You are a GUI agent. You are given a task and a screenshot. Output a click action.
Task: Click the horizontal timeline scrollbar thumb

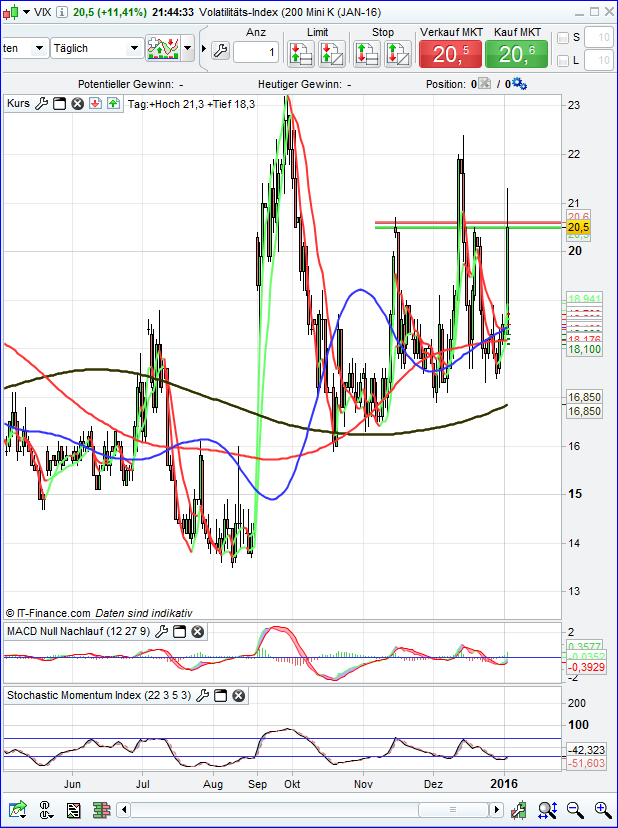click(x=453, y=809)
